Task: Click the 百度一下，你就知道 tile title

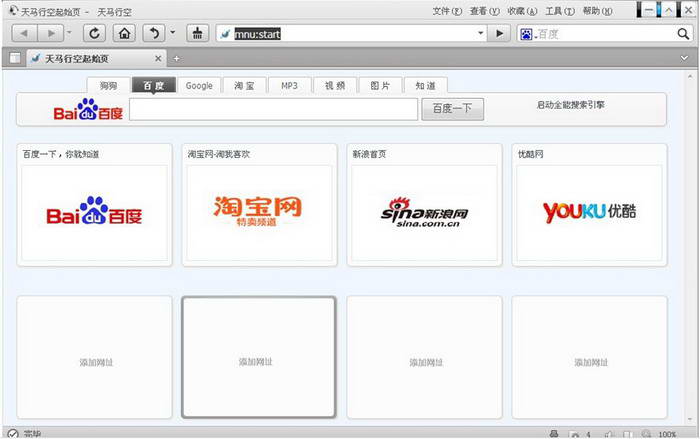Action: [61, 154]
